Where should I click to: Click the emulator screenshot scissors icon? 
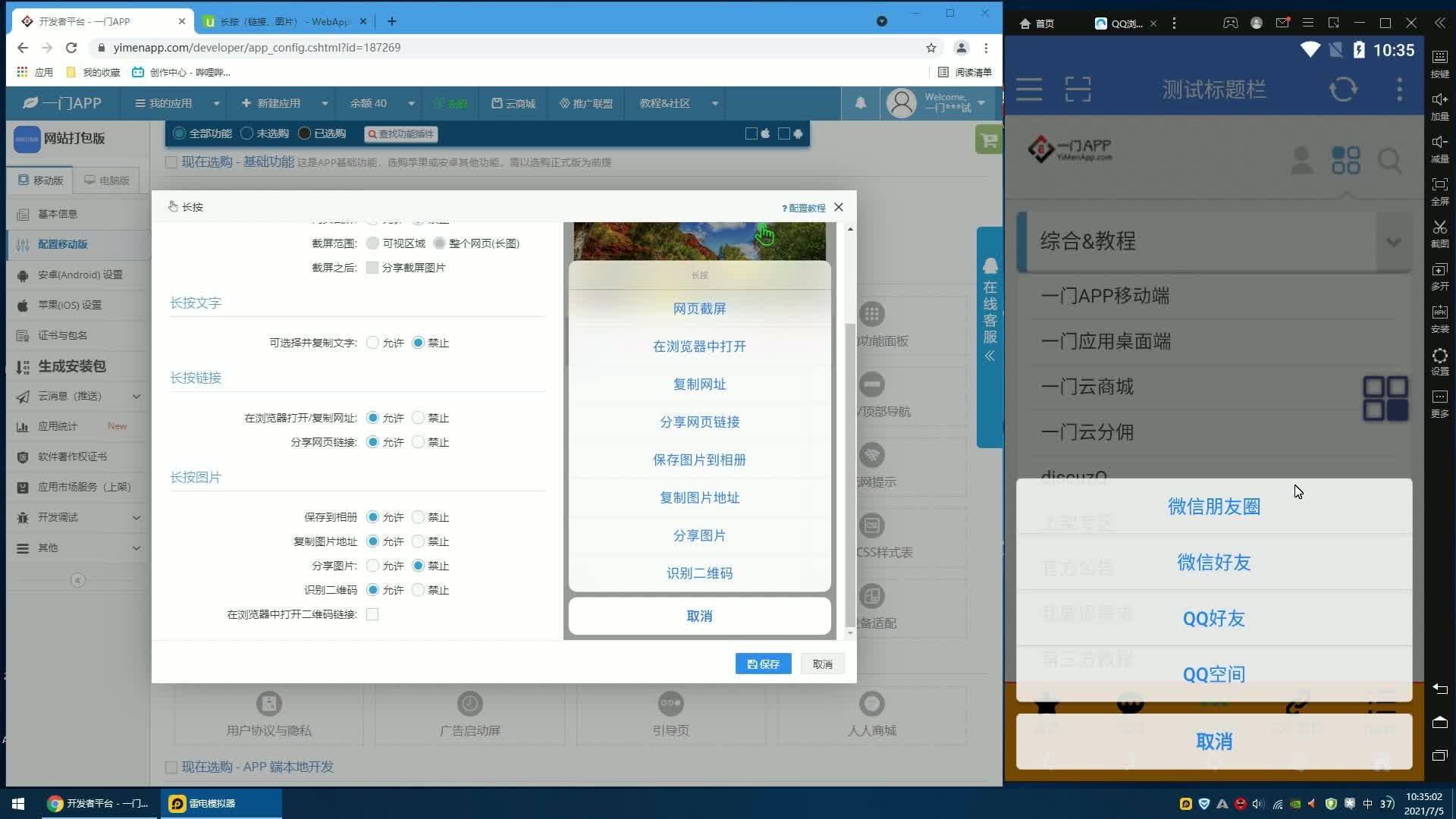[1439, 227]
